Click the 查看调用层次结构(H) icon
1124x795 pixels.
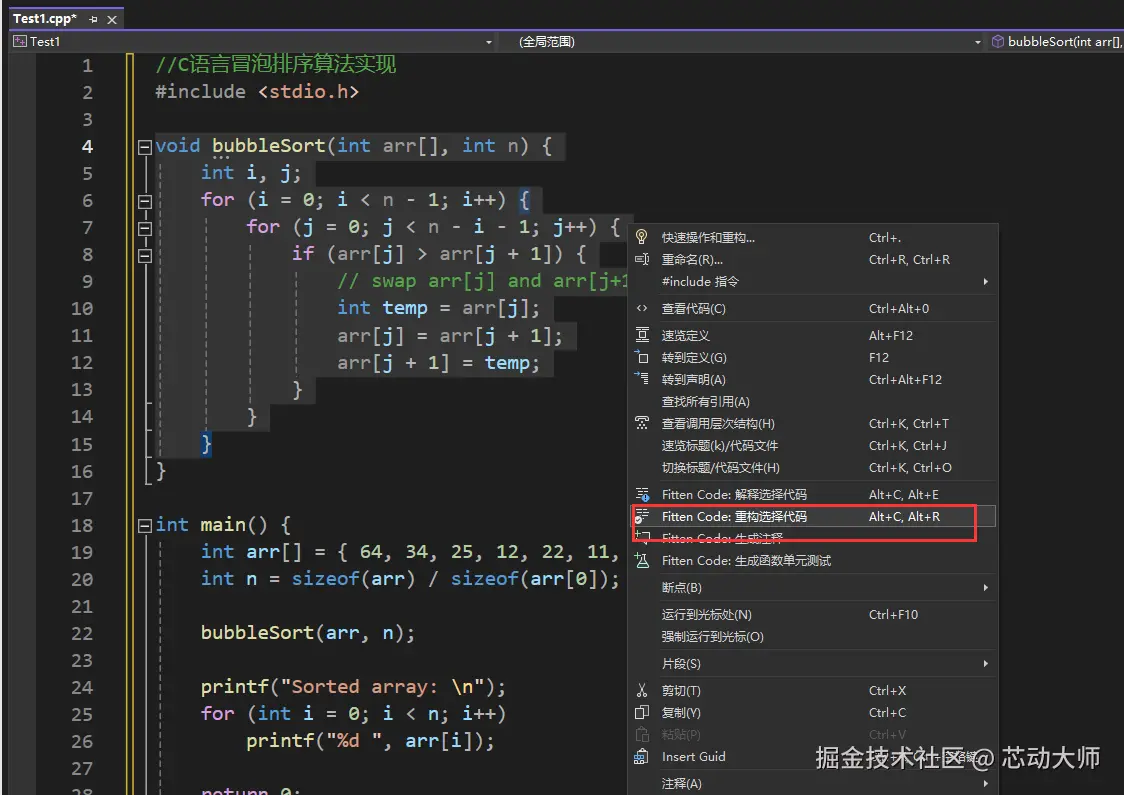coord(642,423)
